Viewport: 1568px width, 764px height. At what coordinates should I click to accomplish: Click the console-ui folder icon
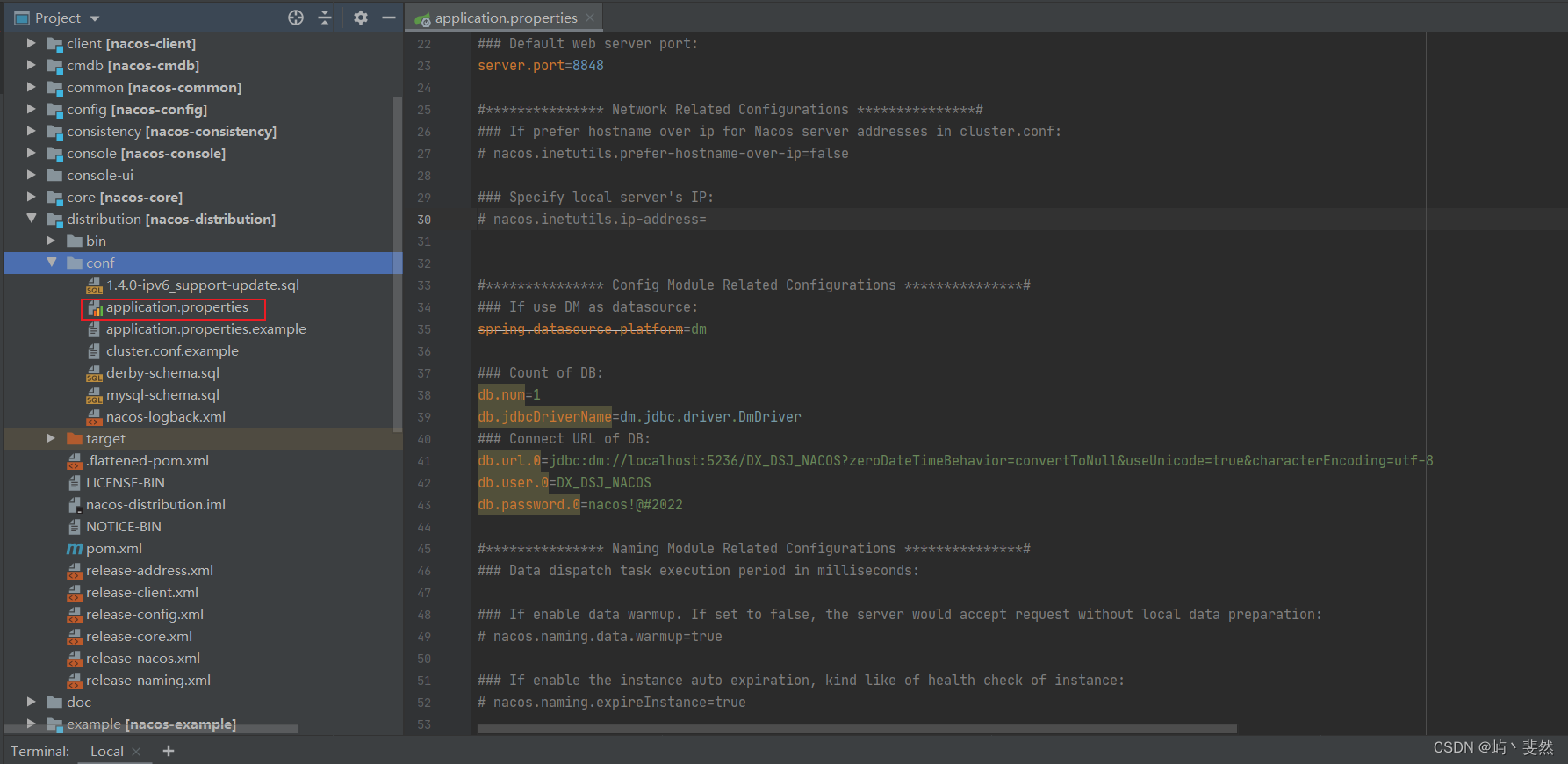[54, 175]
